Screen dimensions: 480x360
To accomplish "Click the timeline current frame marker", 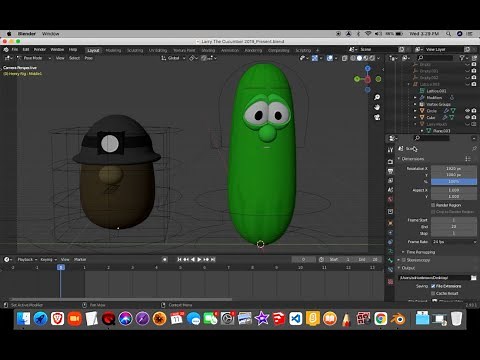I will pos(61,267).
